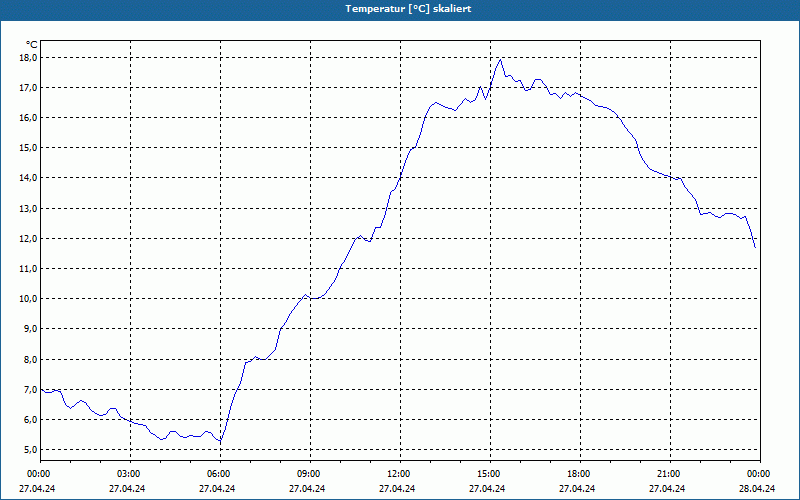Viewport: 800px width, 500px height.
Task: Pick the 12,0 y-axis tick label
Action: [x=29, y=239]
